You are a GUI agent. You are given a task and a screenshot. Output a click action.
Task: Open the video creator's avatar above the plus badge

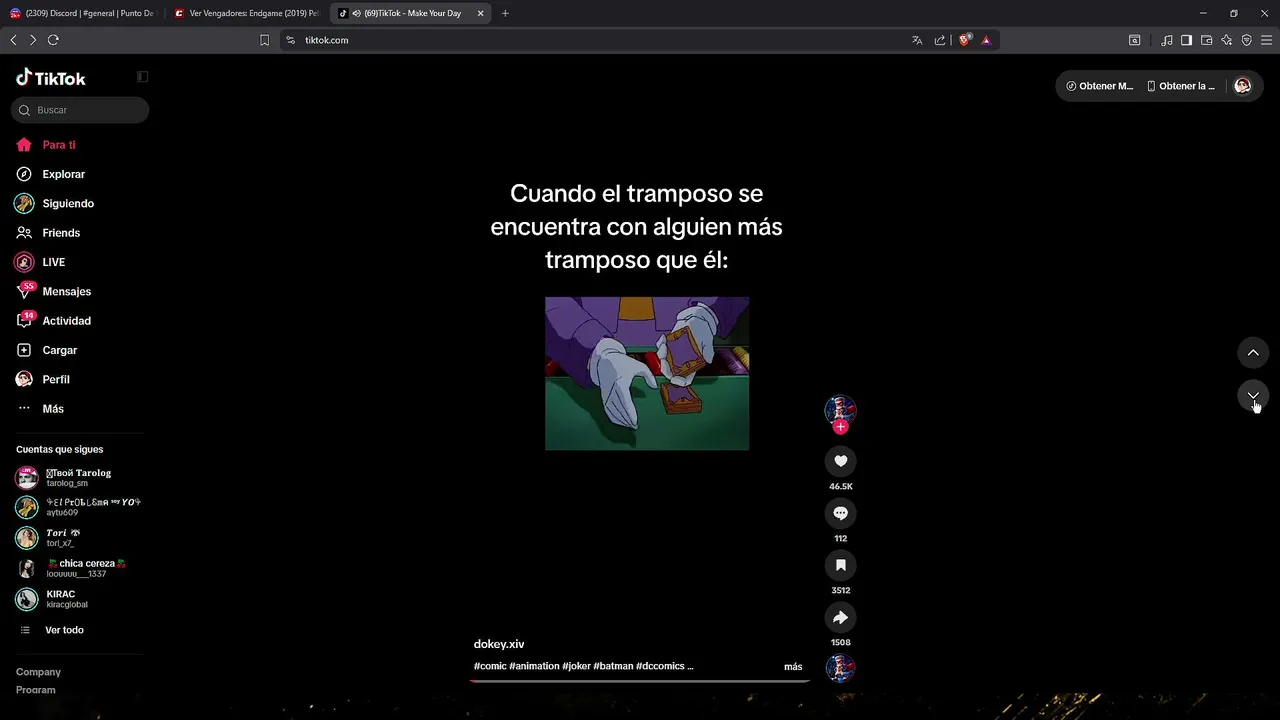pyautogui.click(x=840, y=409)
